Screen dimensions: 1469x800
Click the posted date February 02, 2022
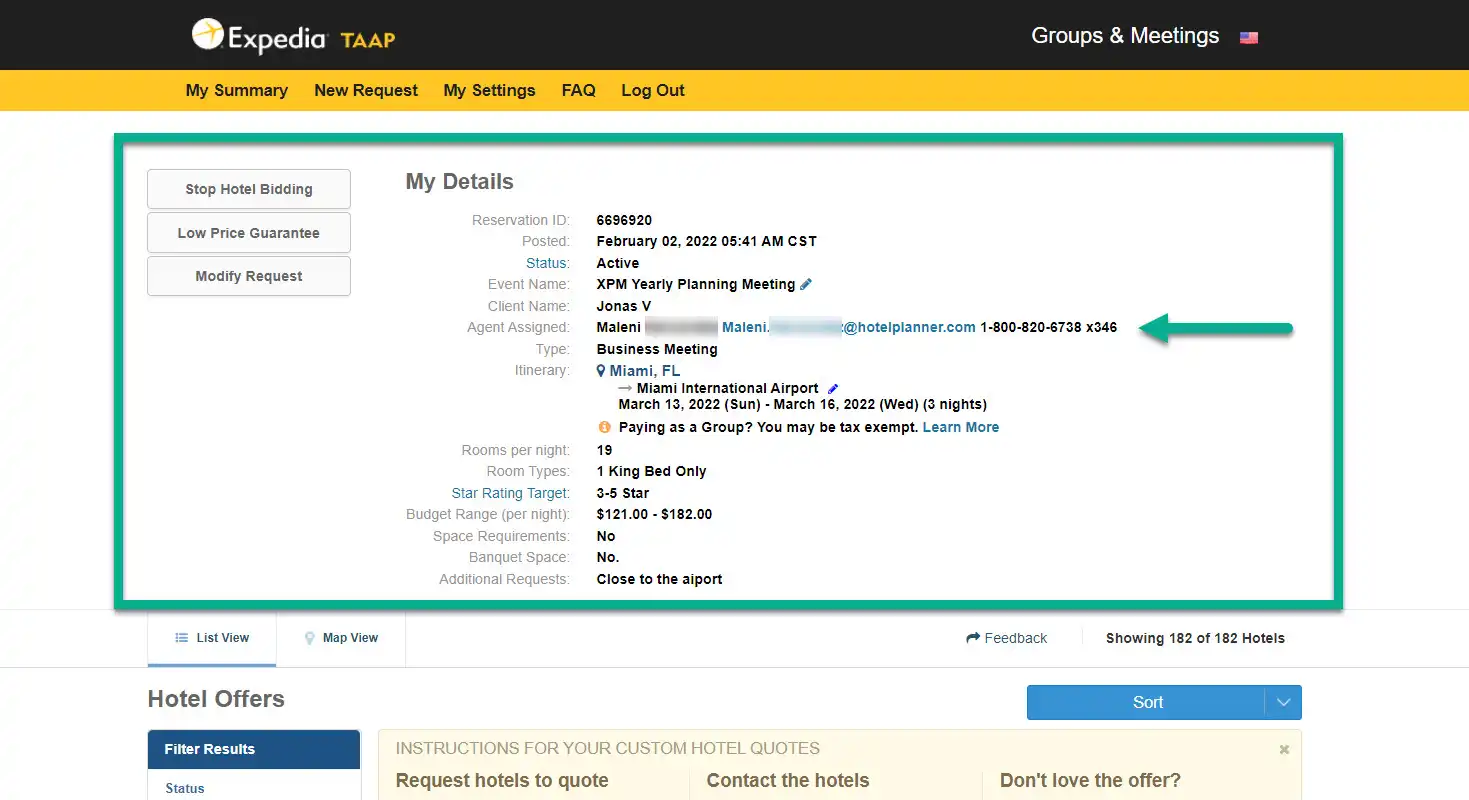point(706,241)
